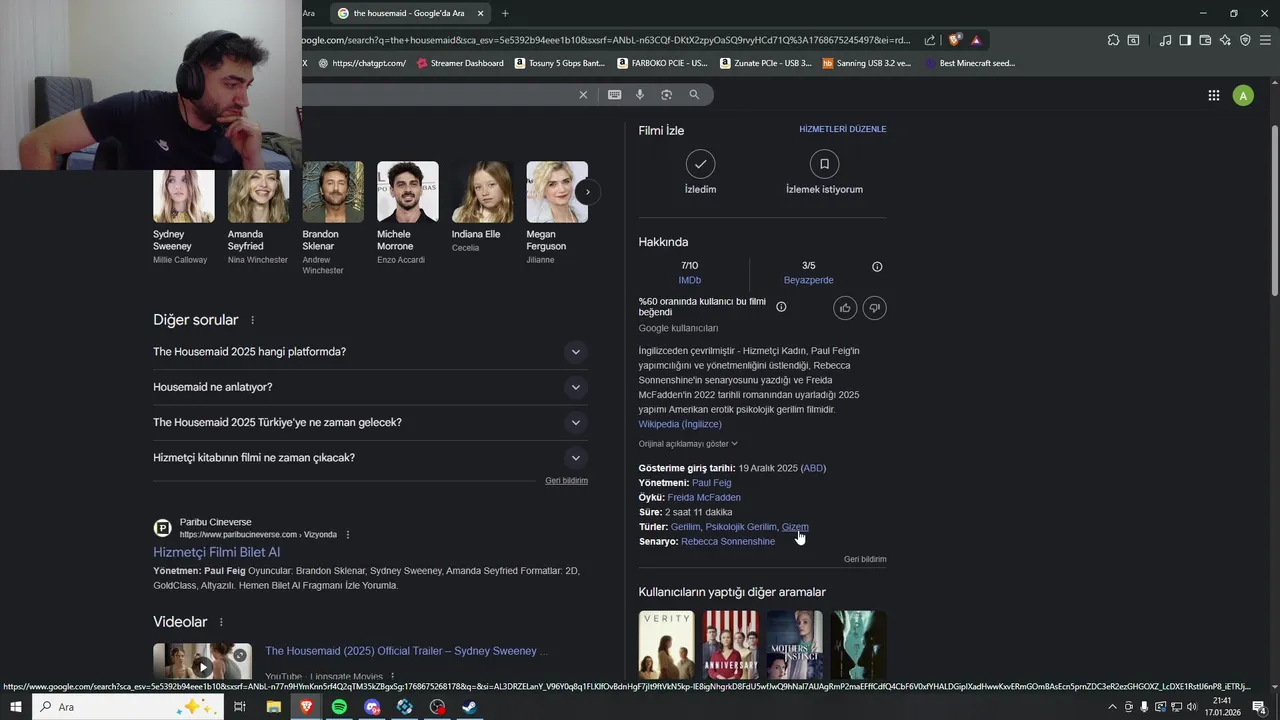1280x720 pixels.
Task: Open the Beyazperde rating link
Action: [808, 280]
